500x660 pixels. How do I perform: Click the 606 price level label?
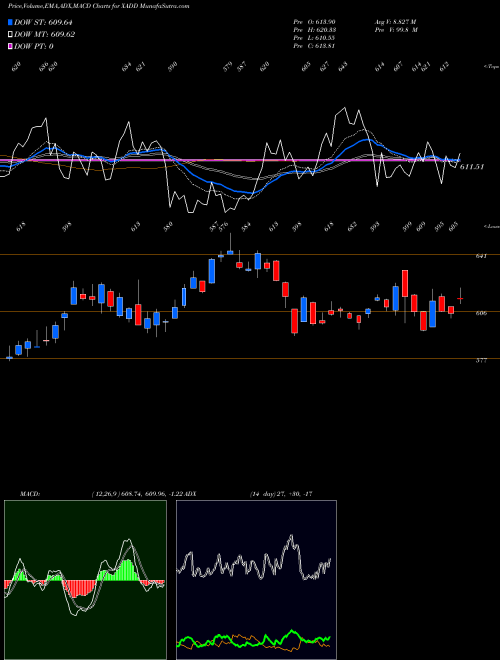[x=482, y=313]
